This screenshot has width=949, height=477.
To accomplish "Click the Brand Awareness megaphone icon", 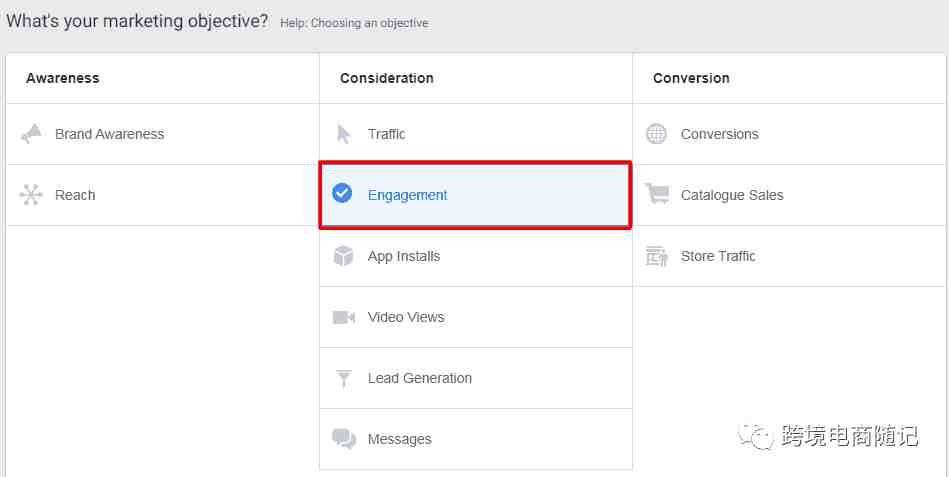I will click(x=31, y=134).
